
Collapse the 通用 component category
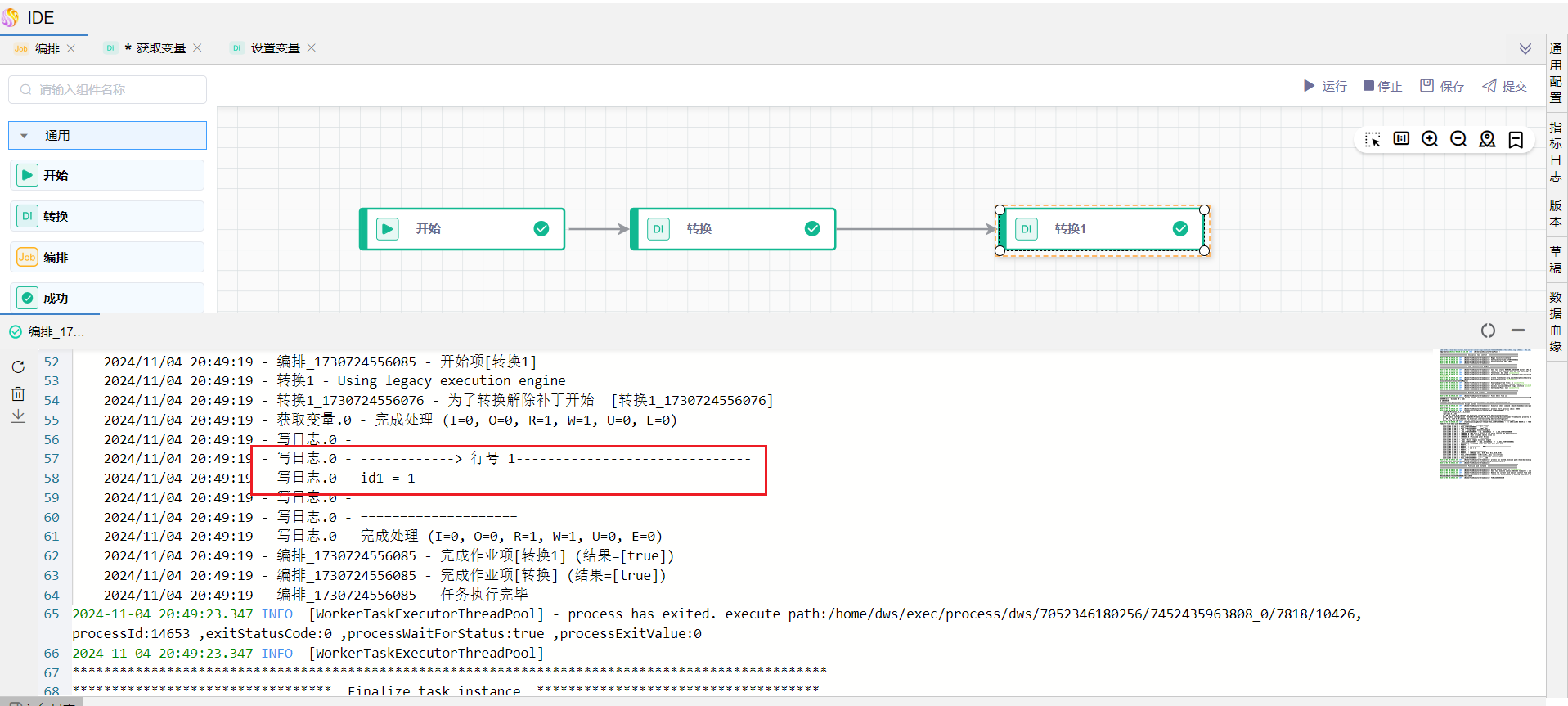[107, 136]
